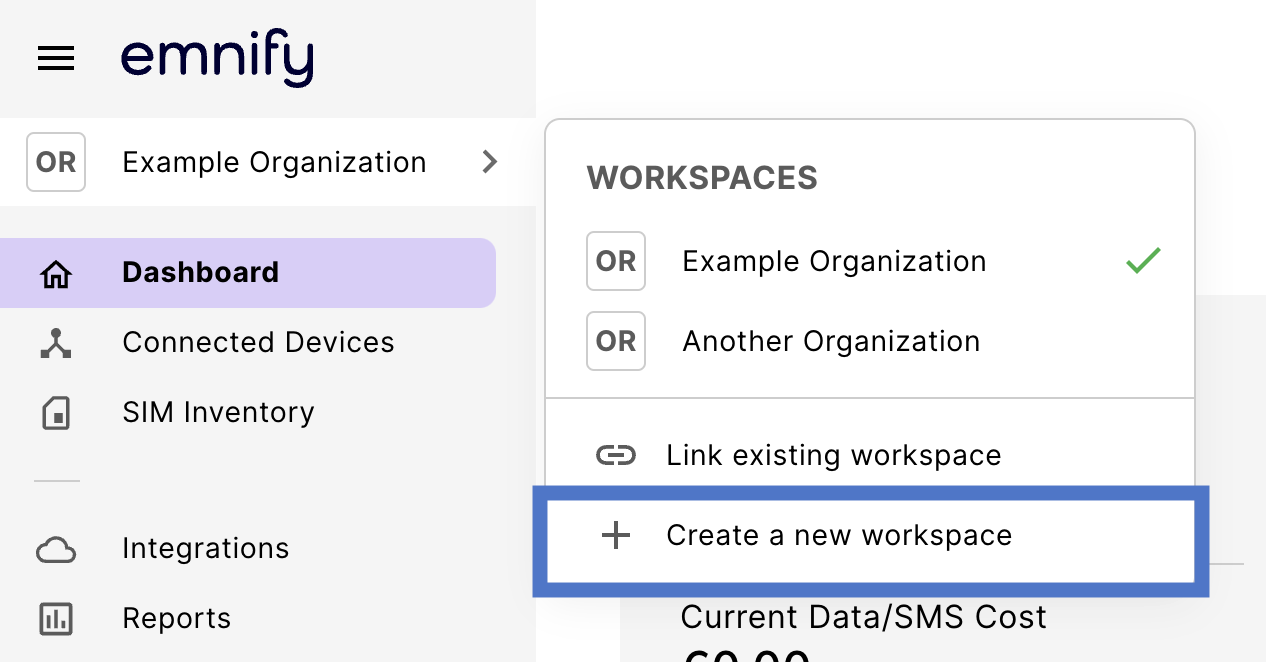
Task: Click the emnify logo
Action: click(217, 59)
